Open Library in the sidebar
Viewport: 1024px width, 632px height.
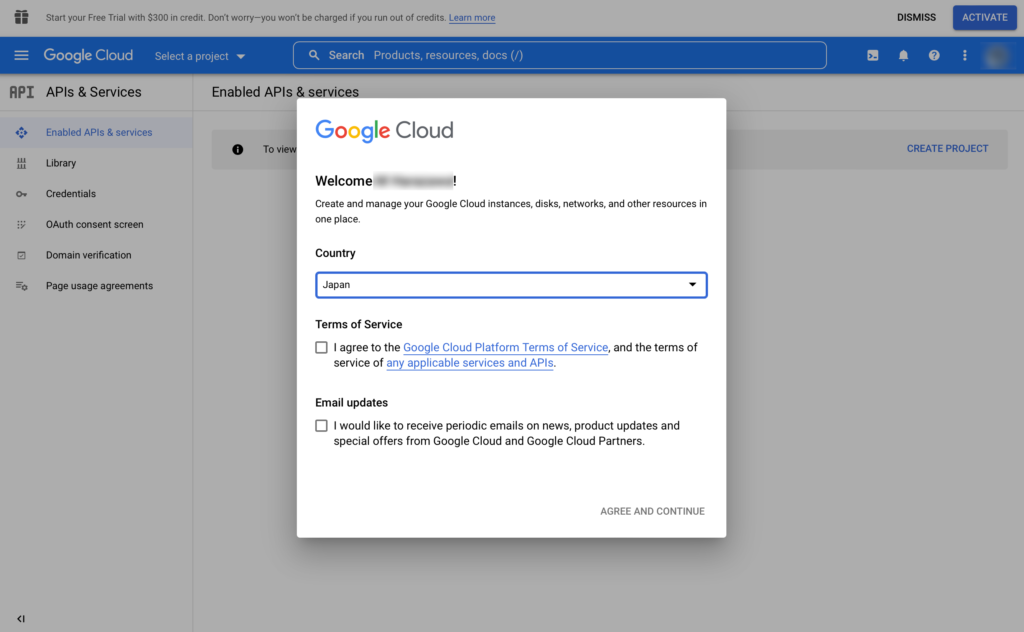[x=61, y=163]
